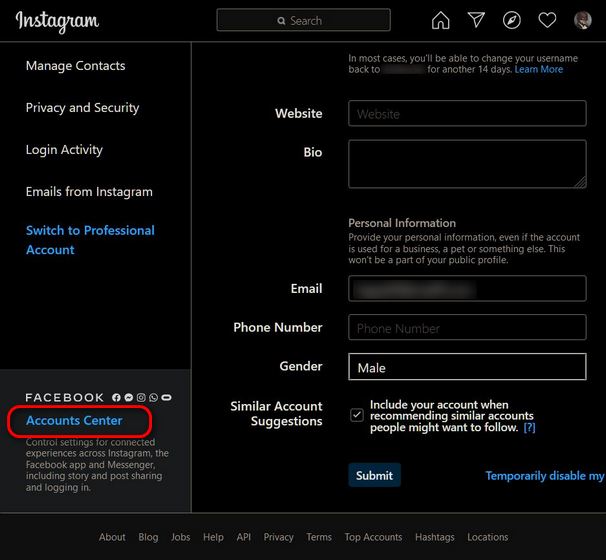Open the Gender field showing Male
Viewport: 606px width, 560px height.
tap(467, 367)
